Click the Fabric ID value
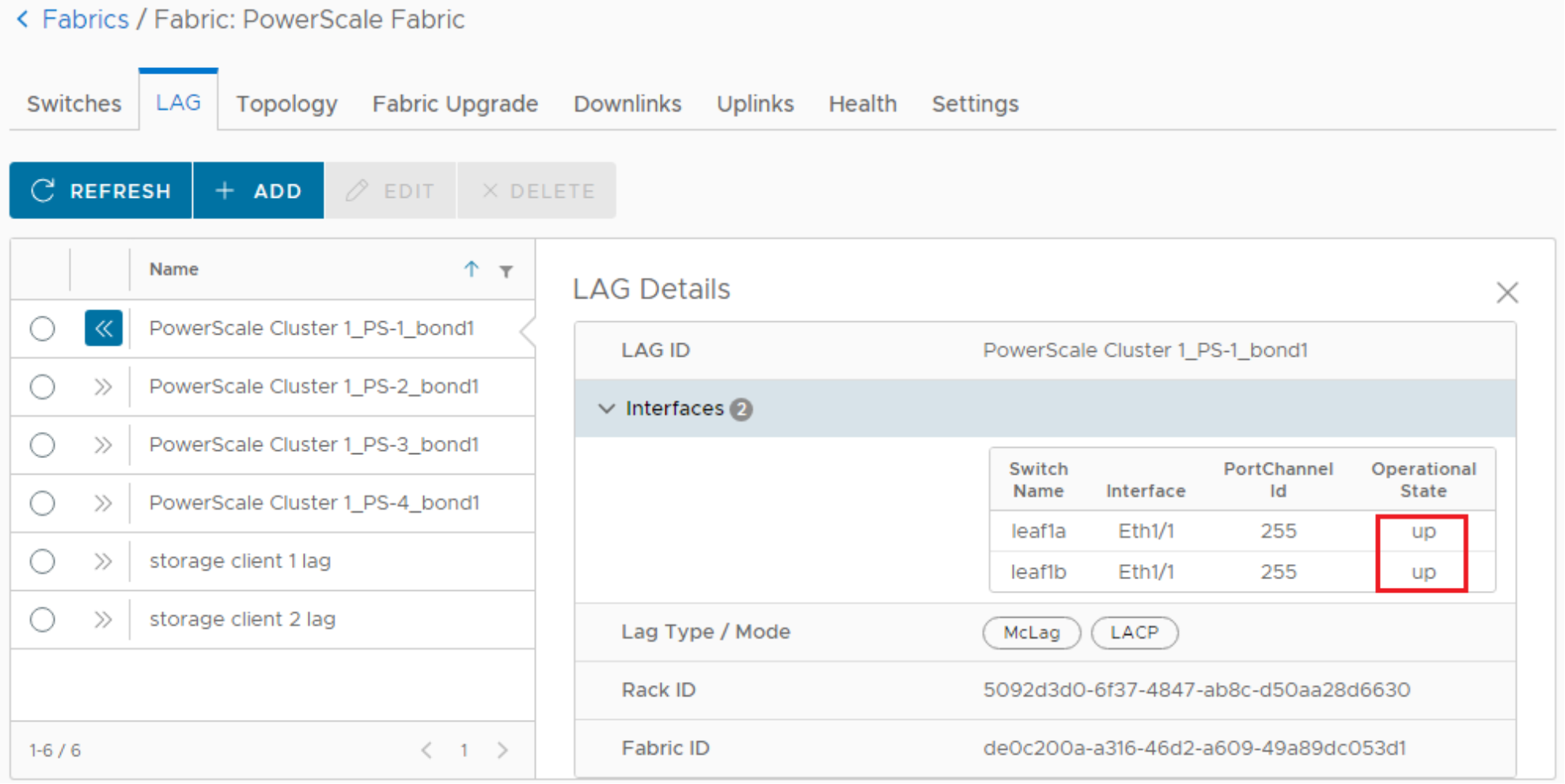Viewport: 1565px width, 784px height. (1194, 748)
